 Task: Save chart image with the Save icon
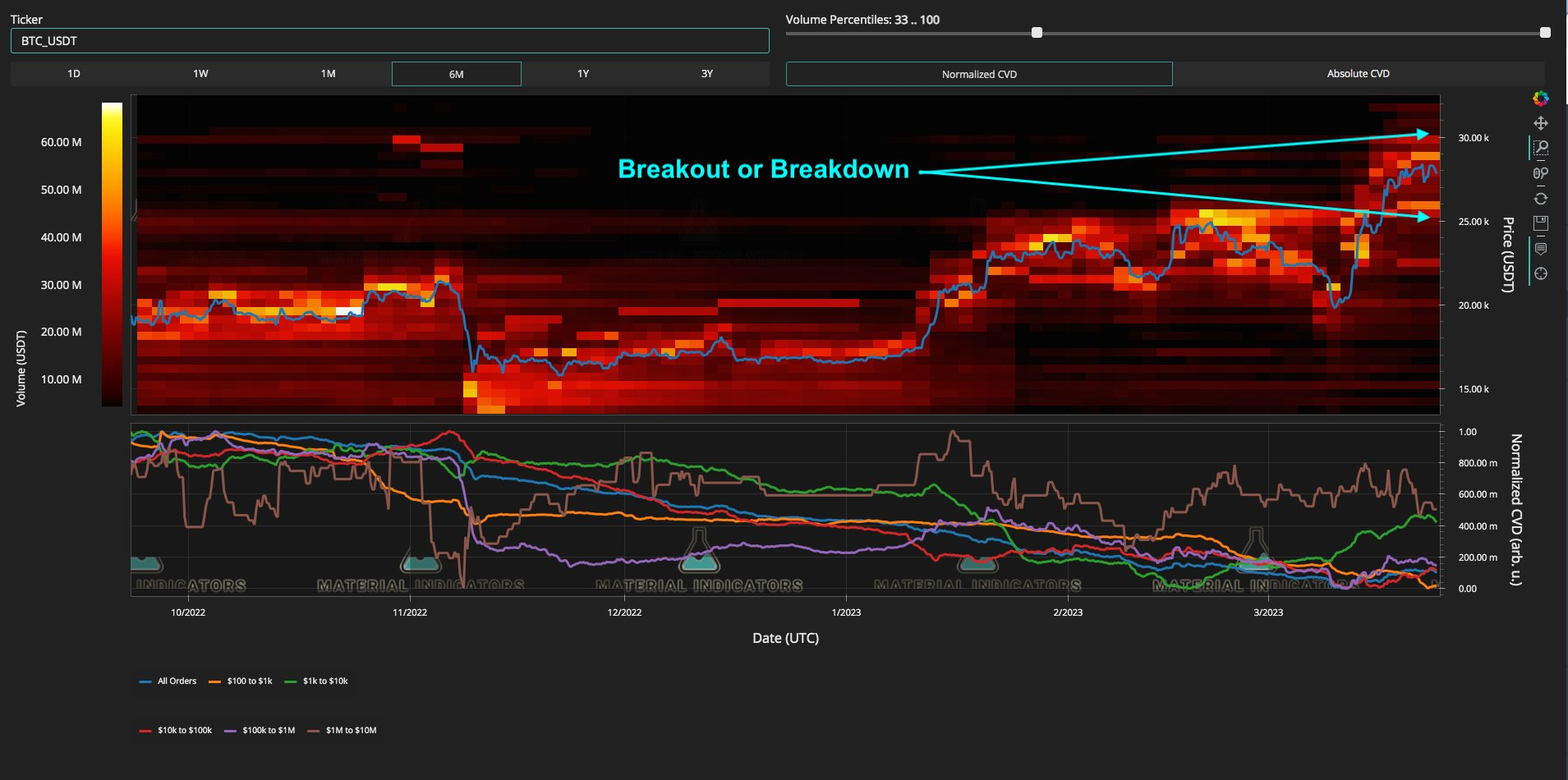pyautogui.click(x=1541, y=223)
